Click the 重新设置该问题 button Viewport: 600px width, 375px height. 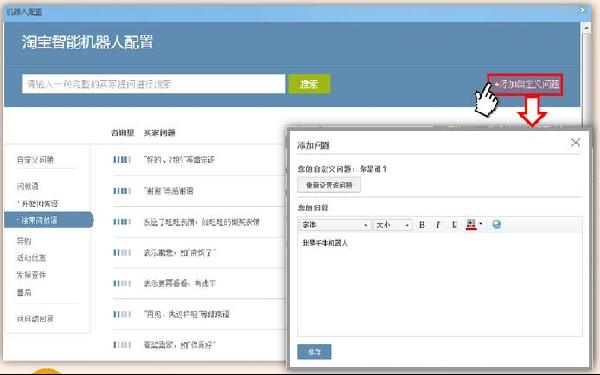pyautogui.click(x=329, y=185)
